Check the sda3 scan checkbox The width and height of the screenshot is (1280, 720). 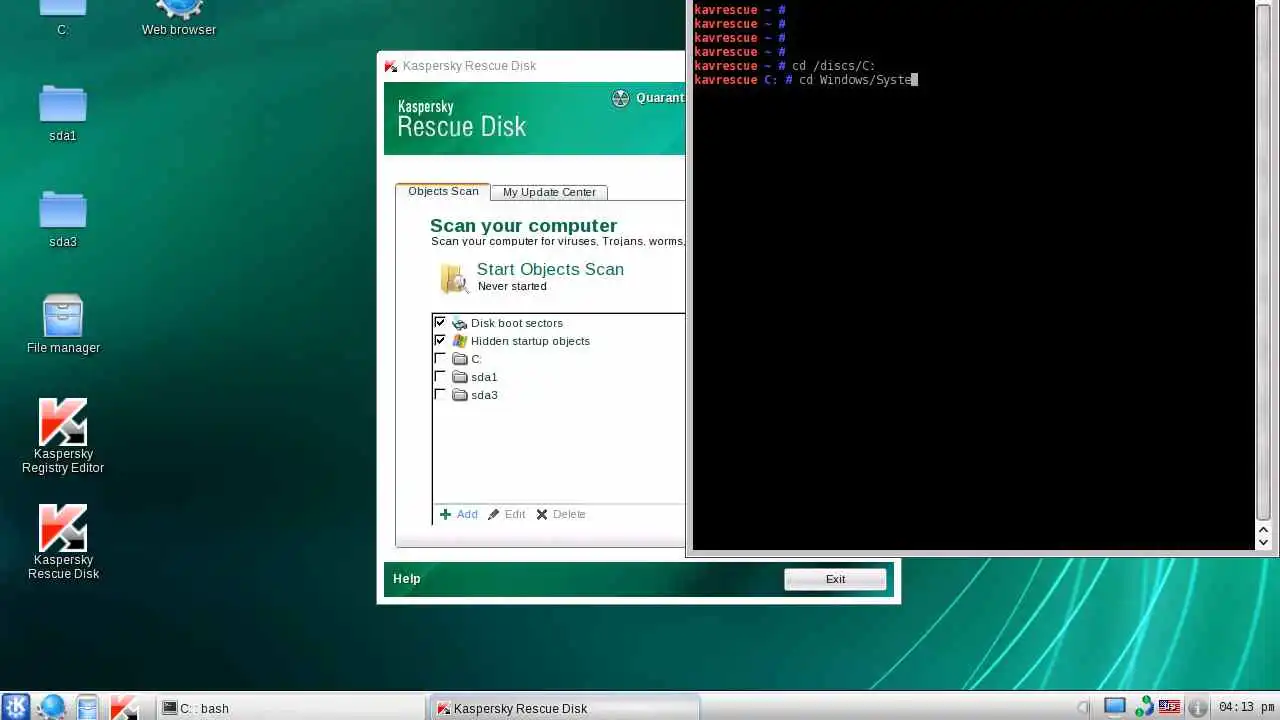pos(440,395)
